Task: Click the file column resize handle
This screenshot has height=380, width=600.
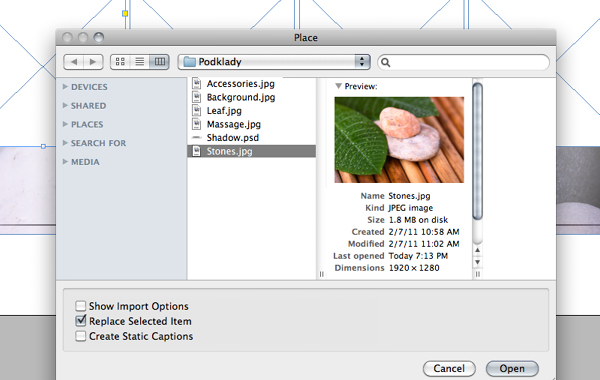Action: [321, 274]
